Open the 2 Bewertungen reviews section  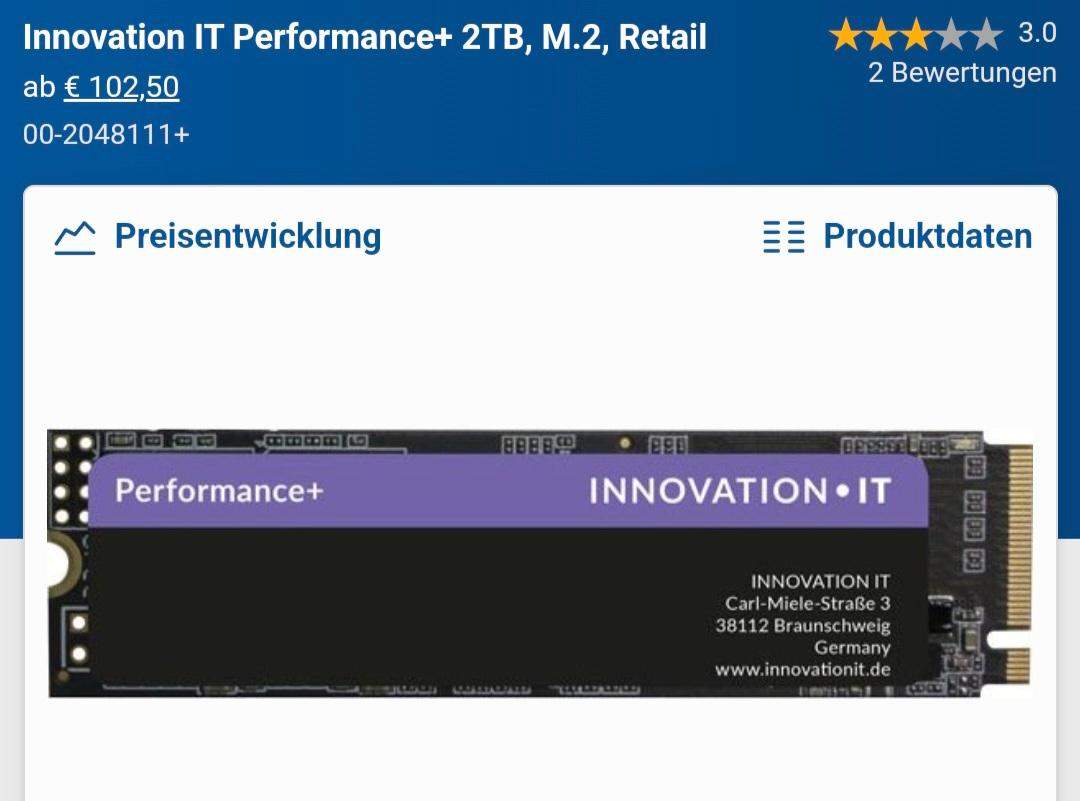tap(961, 74)
